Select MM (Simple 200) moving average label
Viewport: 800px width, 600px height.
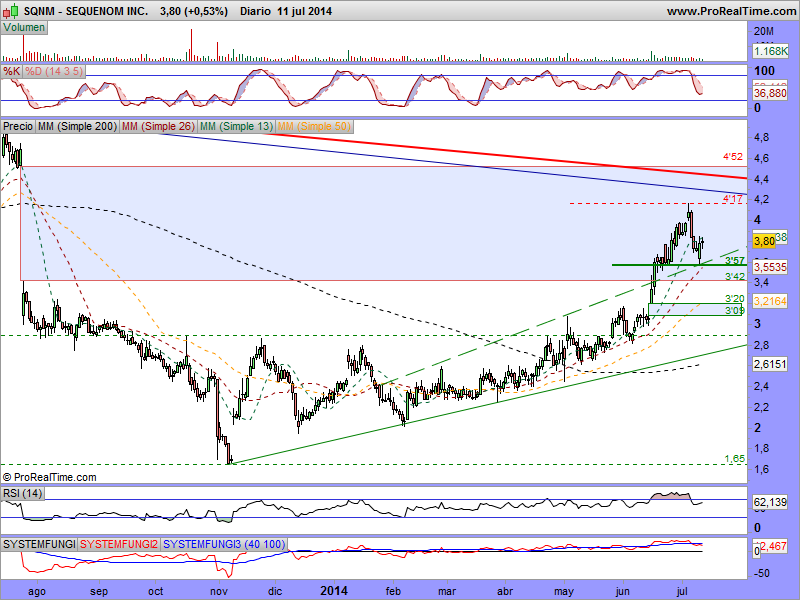click(x=78, y=126)
